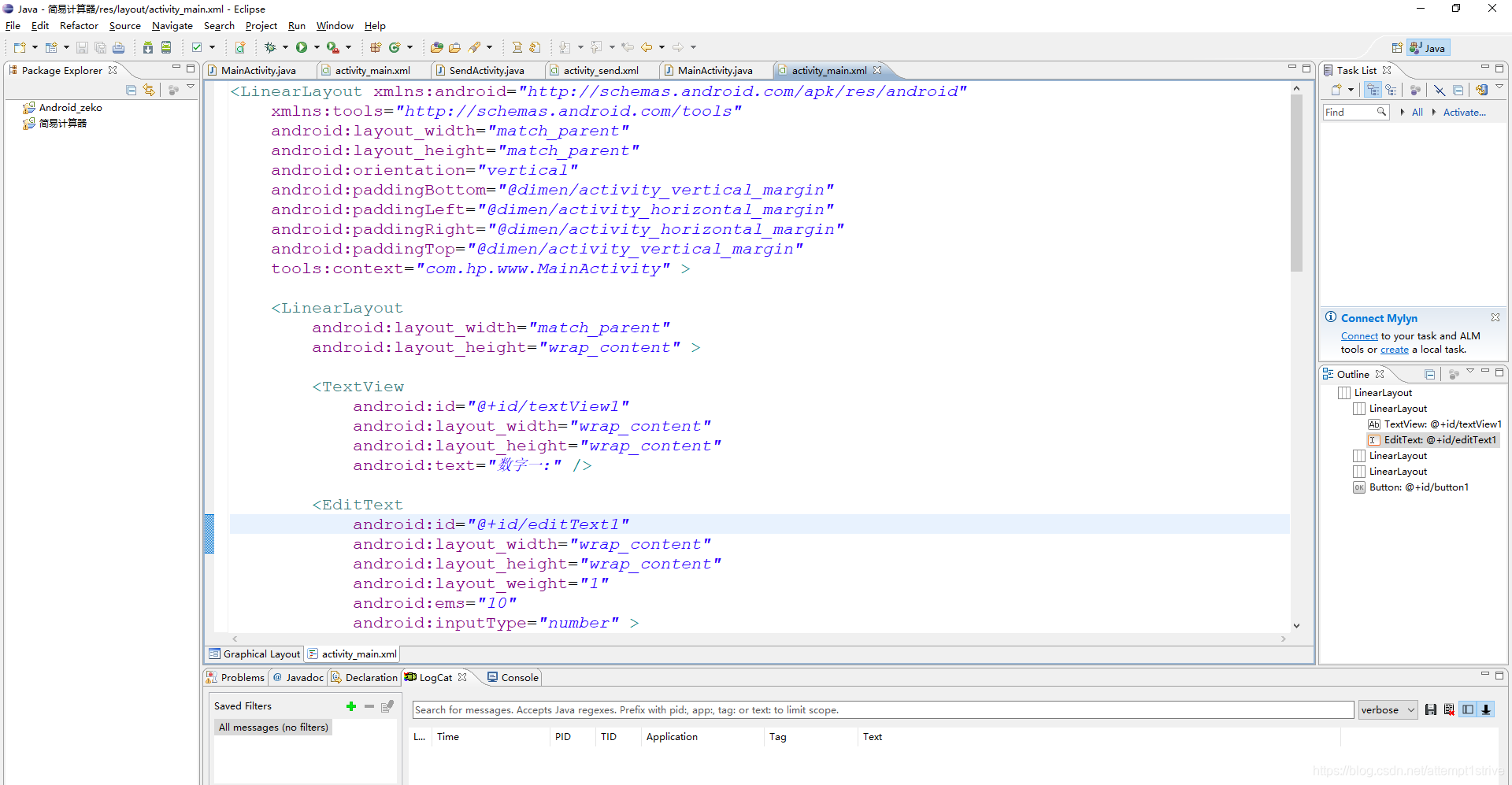Viewport: 1512px width, 785px height.
Task: Switch to SendActivity.java editor tab
Action: pos(486,71)
